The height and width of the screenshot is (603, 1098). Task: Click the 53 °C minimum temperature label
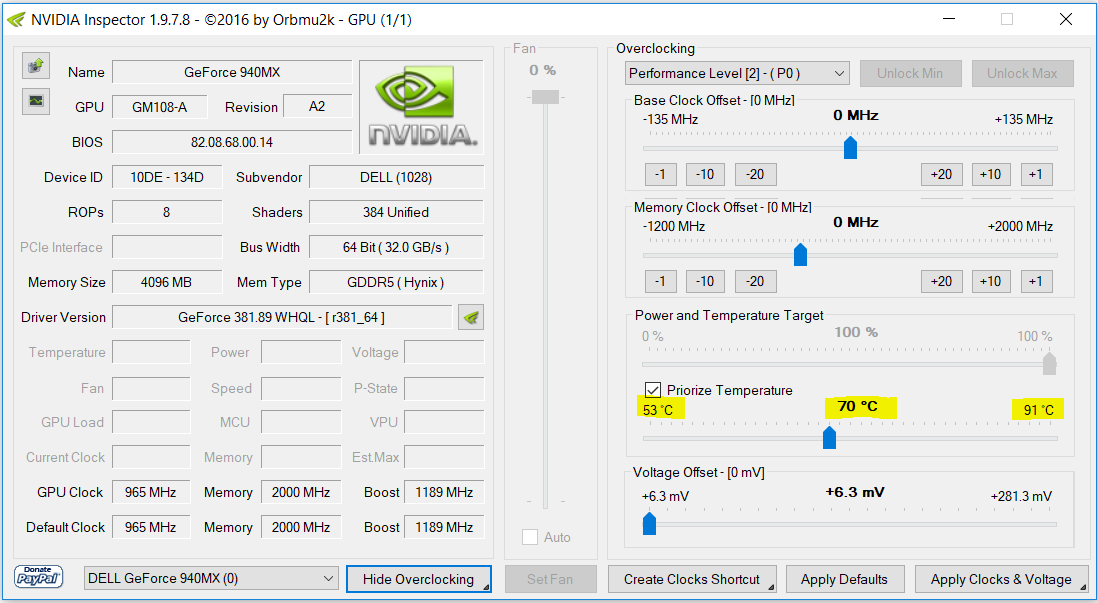pyautogui.click(x=658, y=410)
